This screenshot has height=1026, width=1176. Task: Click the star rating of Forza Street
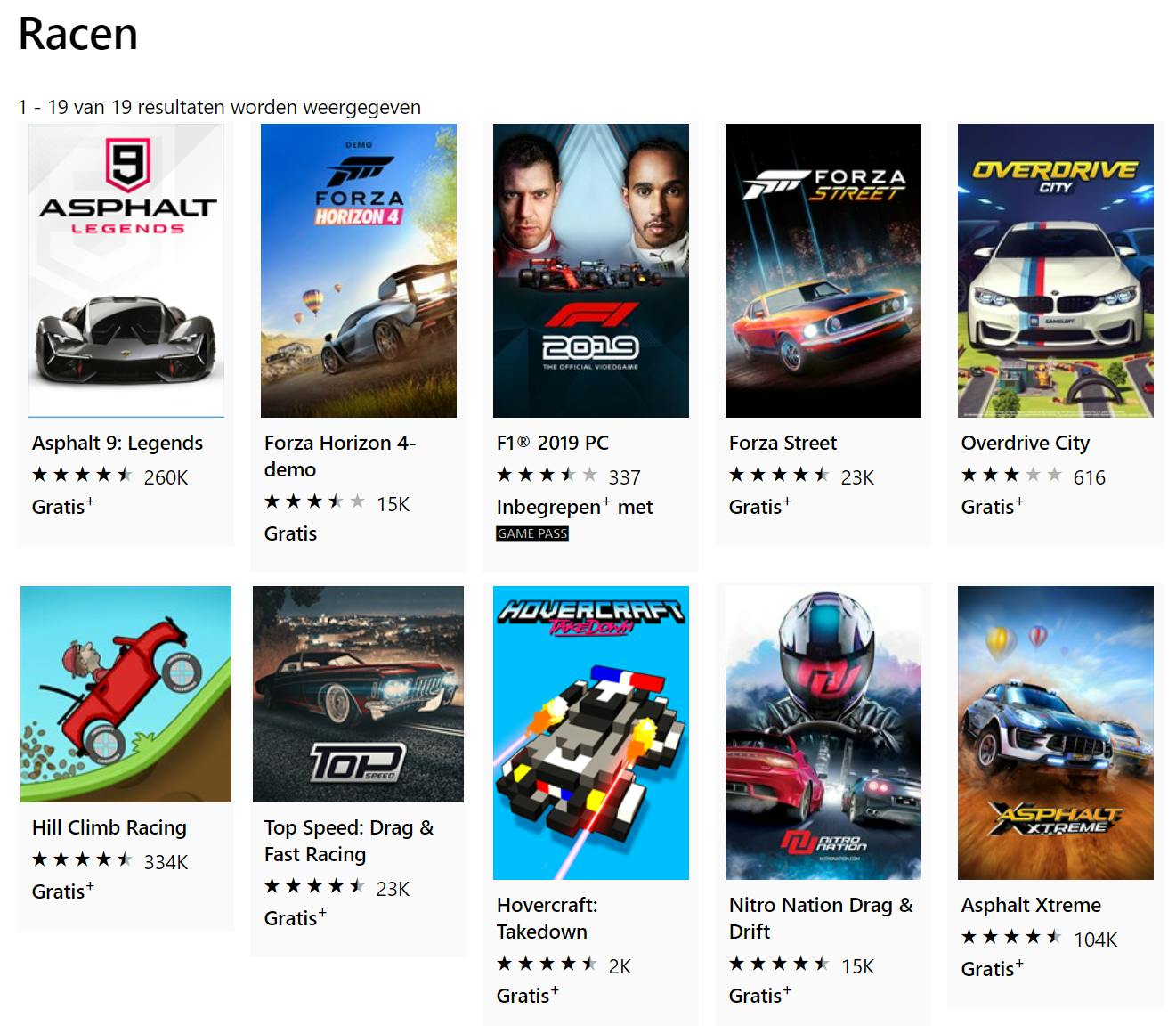click(x=779, y=476)
